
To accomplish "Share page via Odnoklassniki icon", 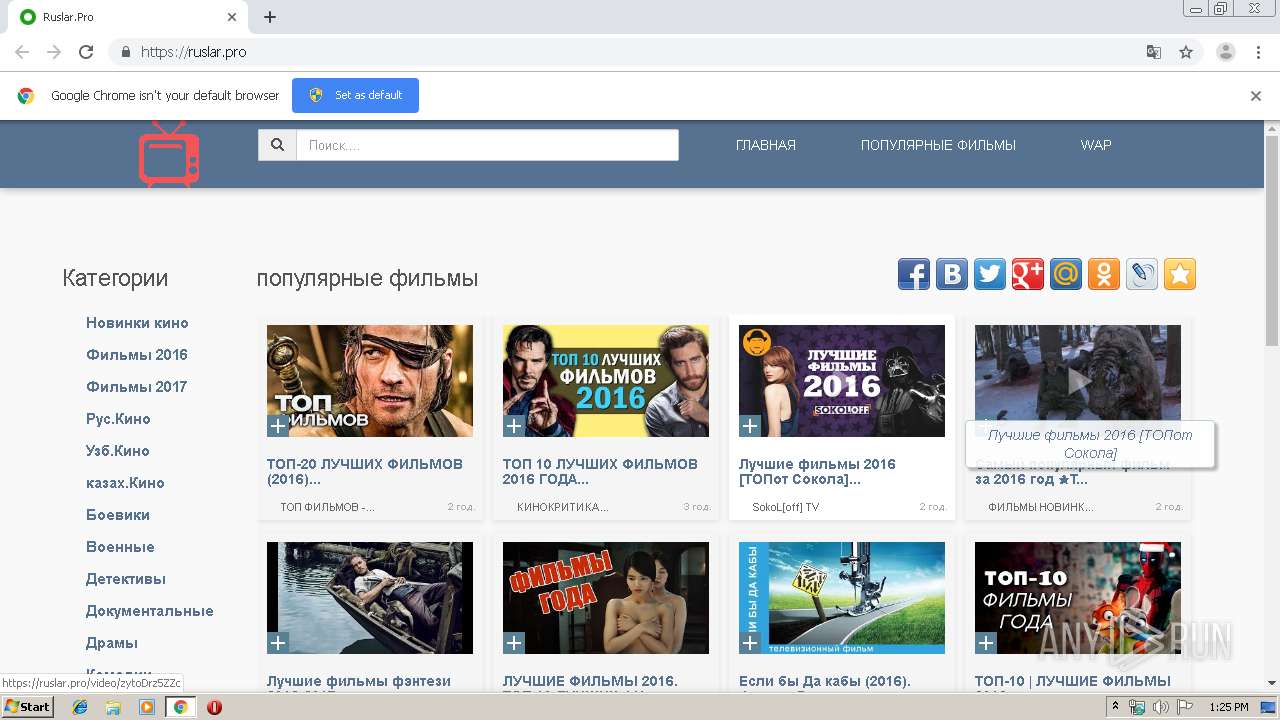I will (x=1104, y=274).
